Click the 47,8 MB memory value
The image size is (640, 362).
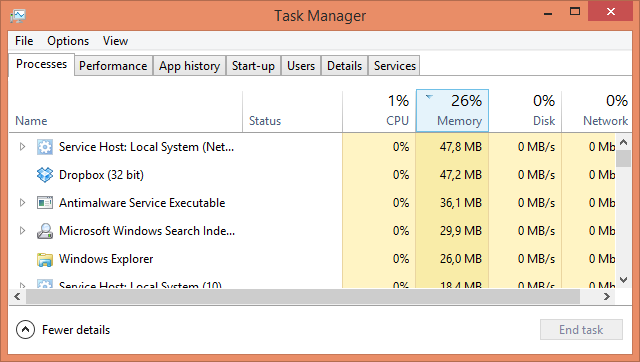click(x=461, y=147)
